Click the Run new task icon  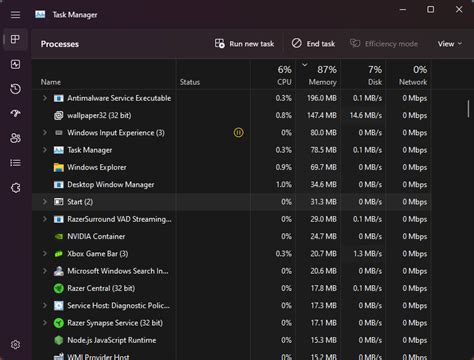(219, 44)
